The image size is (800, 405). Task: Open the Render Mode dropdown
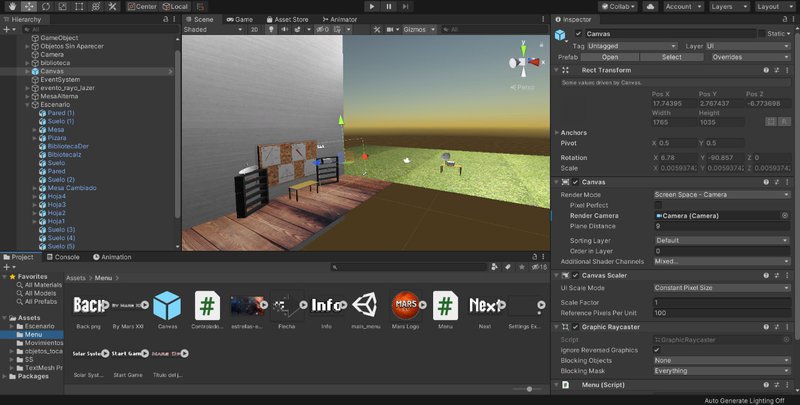722,194
